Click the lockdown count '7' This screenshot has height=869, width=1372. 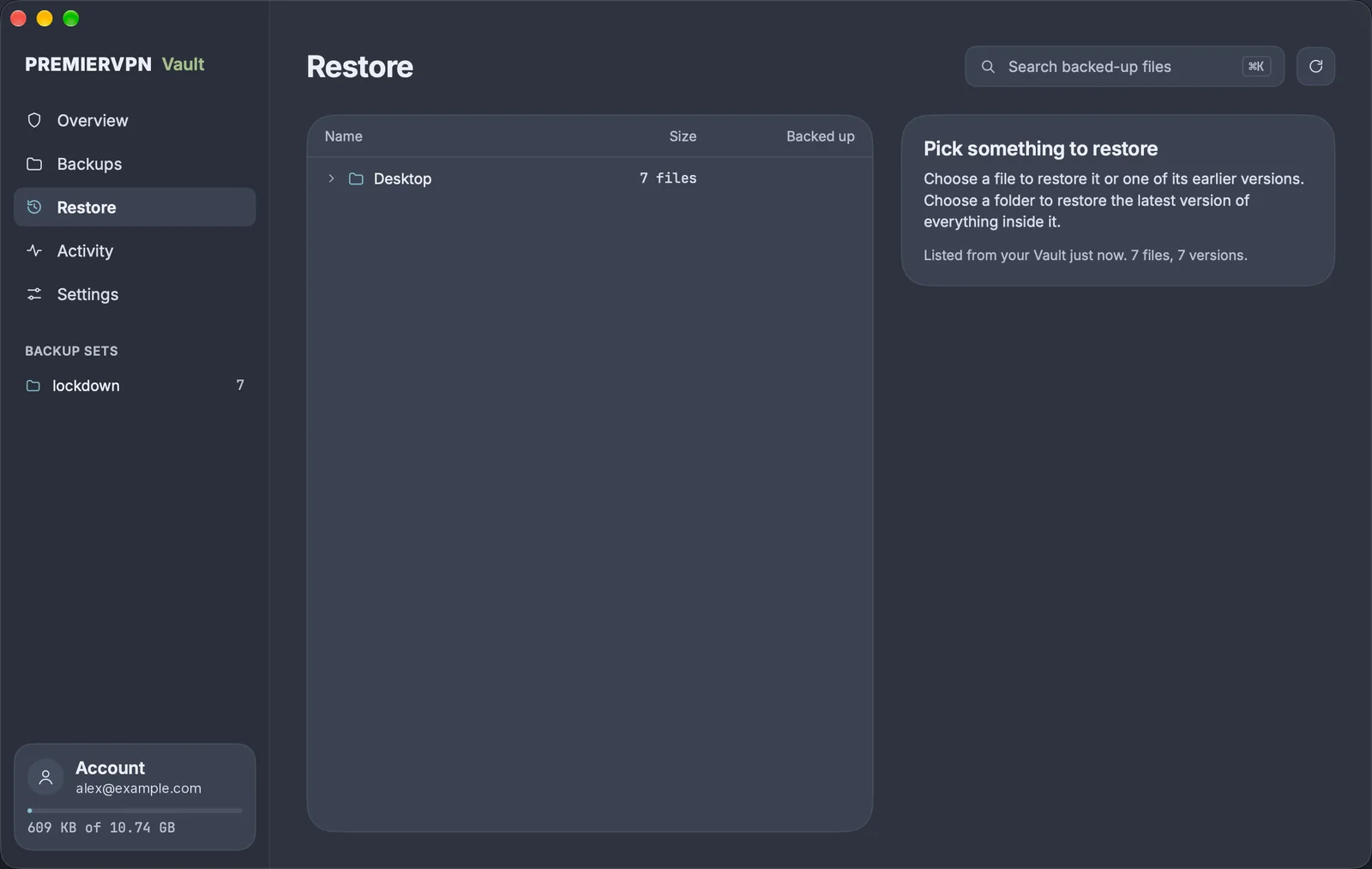[x=240, y=385]
